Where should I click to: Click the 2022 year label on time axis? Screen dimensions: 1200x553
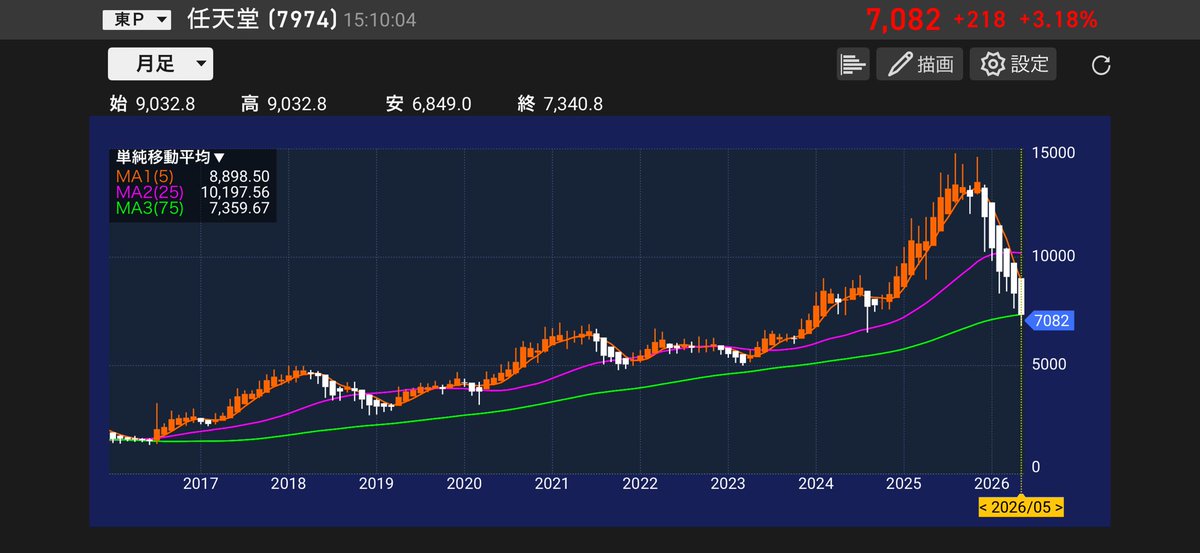coord(640,484)
